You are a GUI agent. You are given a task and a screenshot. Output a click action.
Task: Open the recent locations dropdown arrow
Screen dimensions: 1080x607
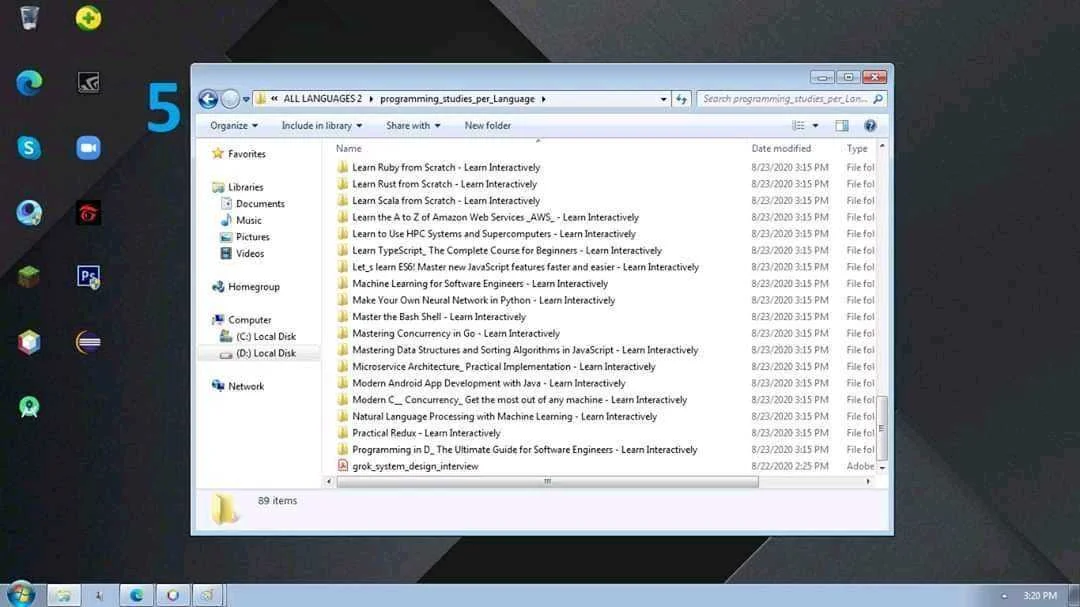click(246, 99)
